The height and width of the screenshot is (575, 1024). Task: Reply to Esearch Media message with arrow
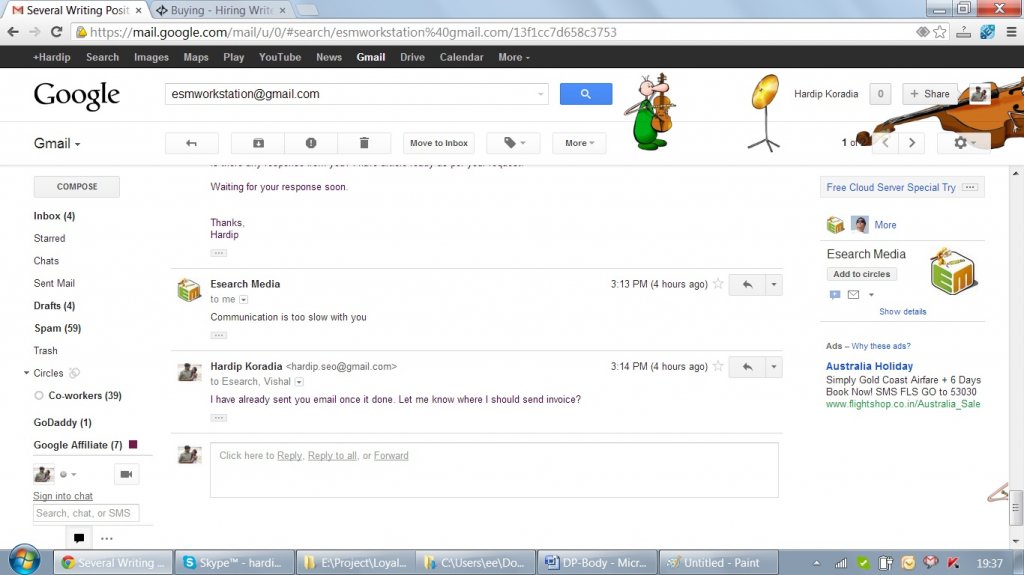747,284
